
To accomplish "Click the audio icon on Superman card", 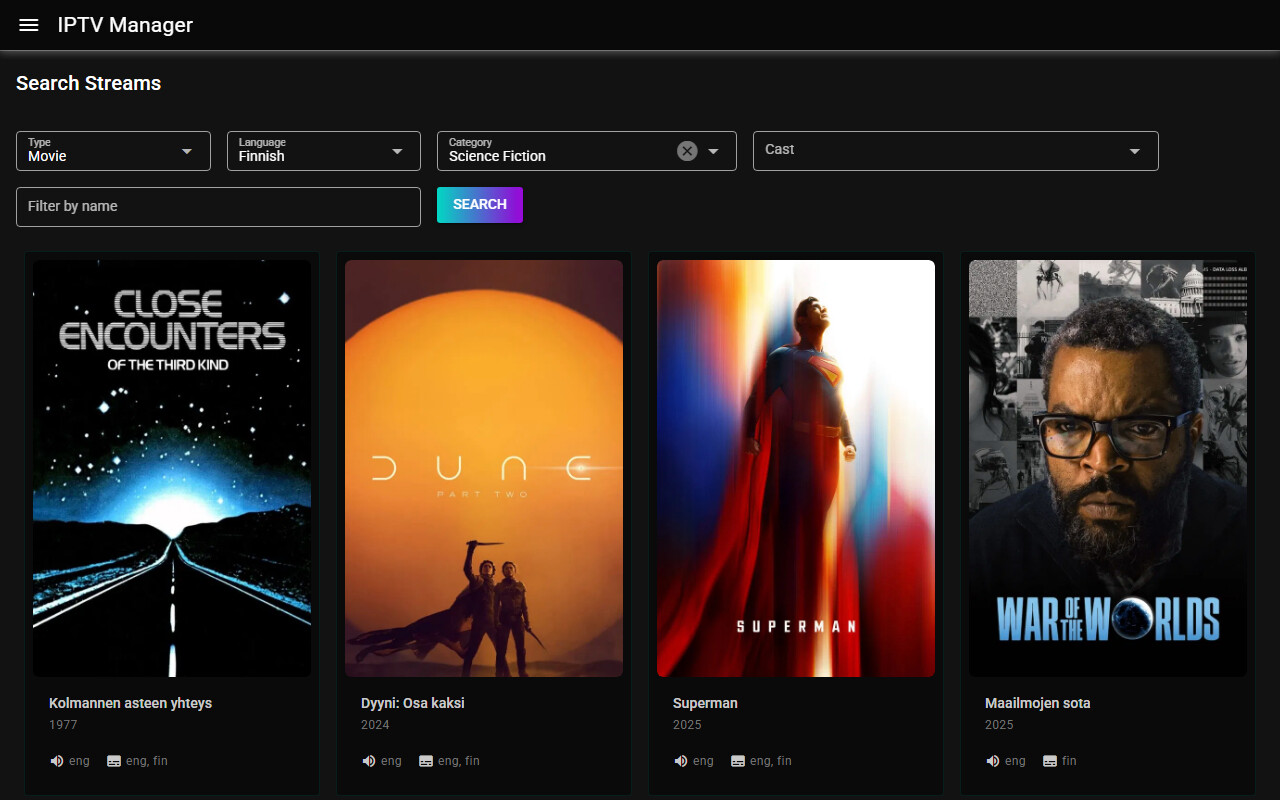I will (681, 761).
